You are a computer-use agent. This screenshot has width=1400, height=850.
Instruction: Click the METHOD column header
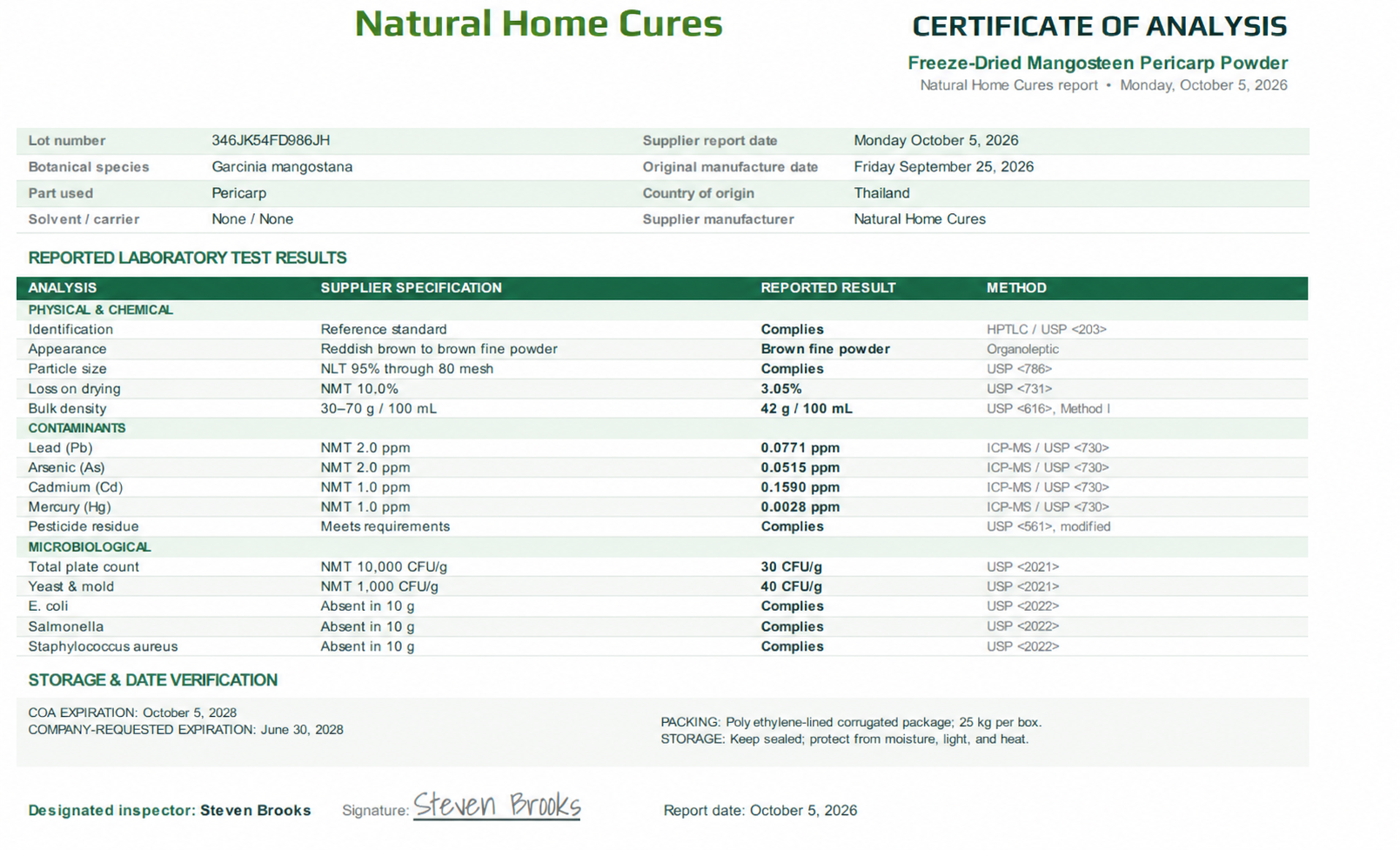tap(1016, 288)
